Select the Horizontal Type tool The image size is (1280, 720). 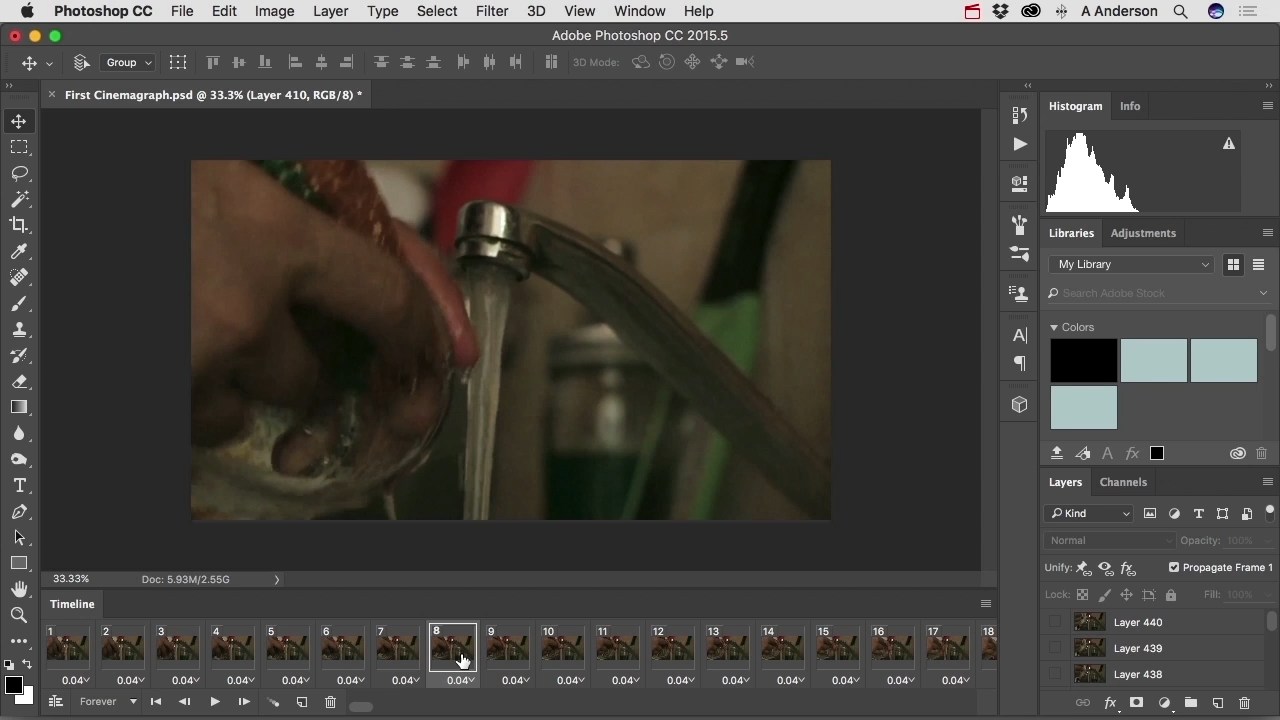[x=19, y=485]
